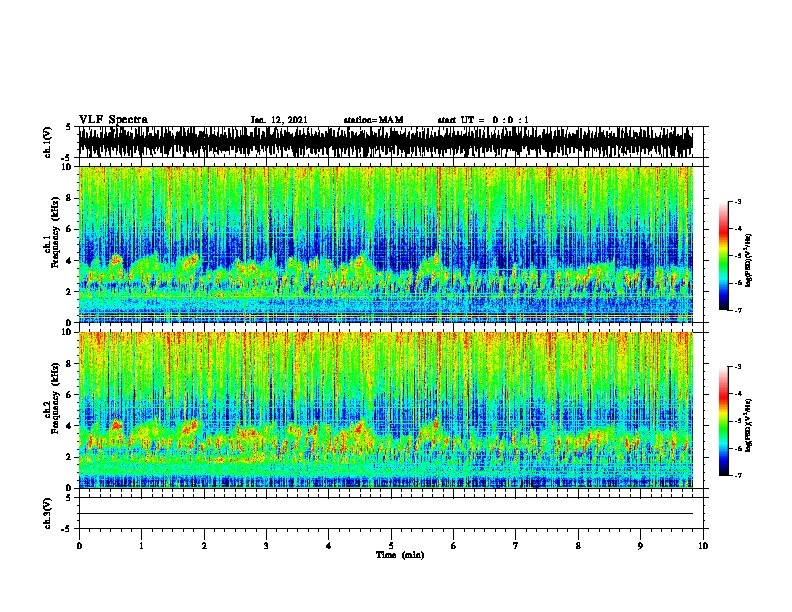Click the "Time (min)" axis label
The width and height of the screenshot is (792, 612).
coord(400,555)
